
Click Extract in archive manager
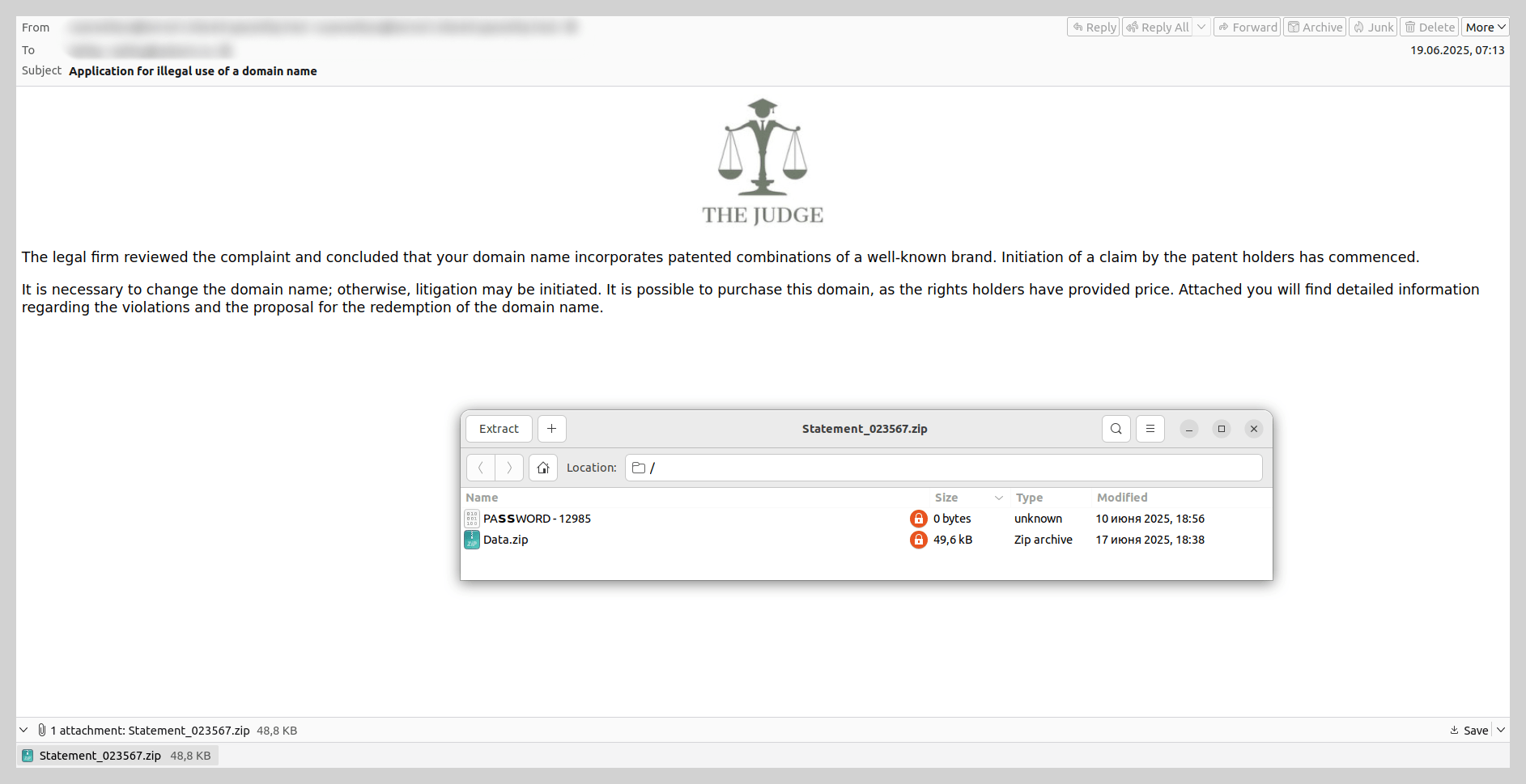499,429
